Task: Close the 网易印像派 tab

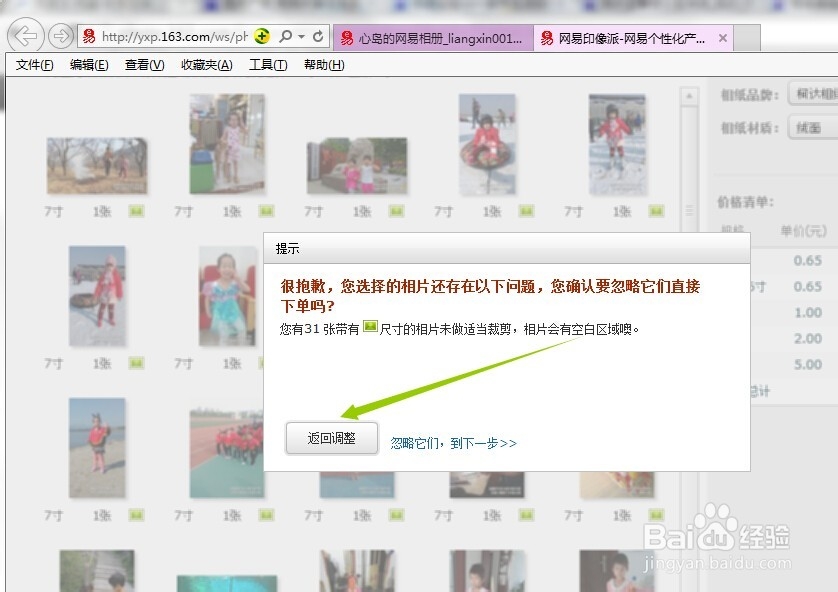Action: [x=723, y=38]
